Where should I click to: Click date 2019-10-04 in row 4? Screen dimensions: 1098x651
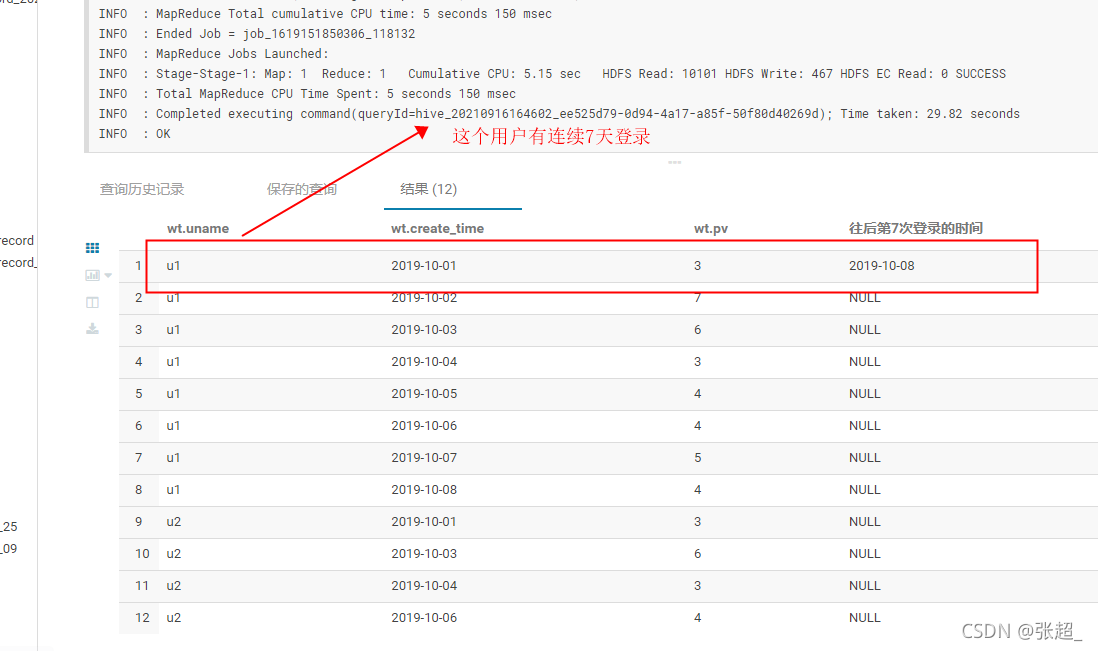[424, 362]
